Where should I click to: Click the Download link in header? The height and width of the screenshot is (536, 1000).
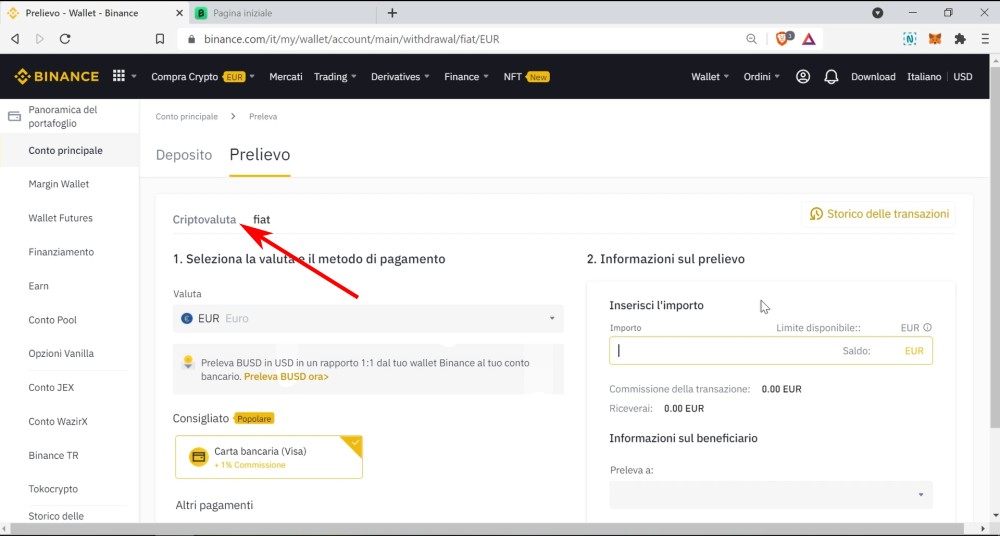pos(873,77)
